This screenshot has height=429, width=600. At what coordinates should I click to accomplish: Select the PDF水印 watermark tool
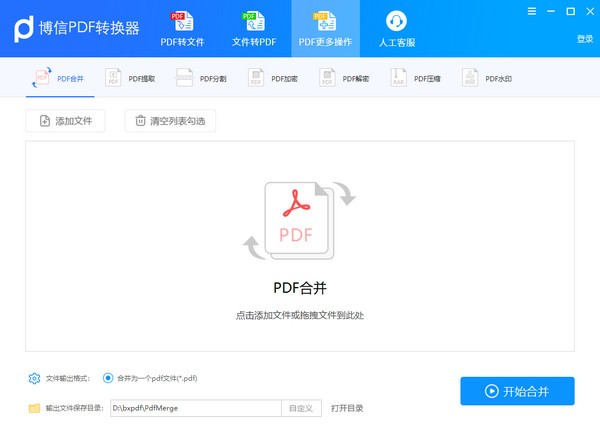[x=487, y=77]
